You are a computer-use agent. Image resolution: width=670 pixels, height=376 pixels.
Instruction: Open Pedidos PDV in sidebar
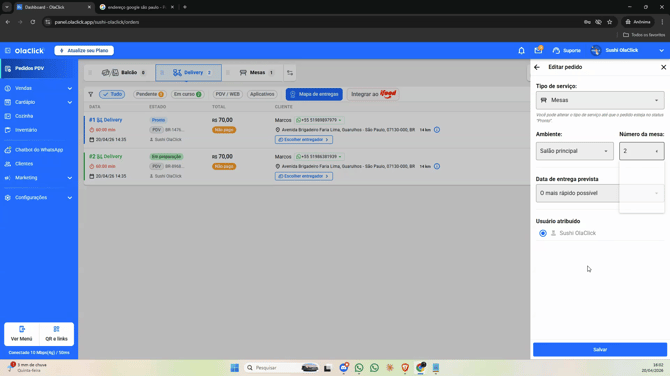click(38, 68)
